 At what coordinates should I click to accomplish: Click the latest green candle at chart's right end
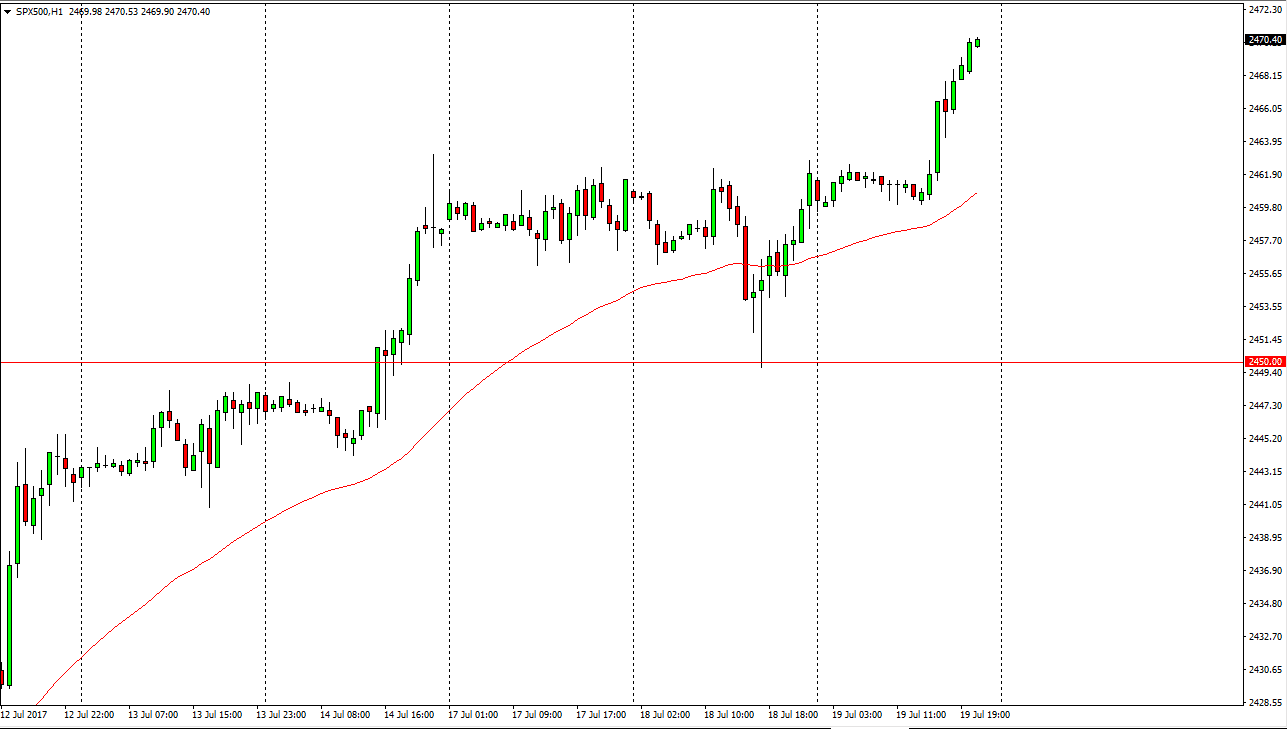(977, 42)
